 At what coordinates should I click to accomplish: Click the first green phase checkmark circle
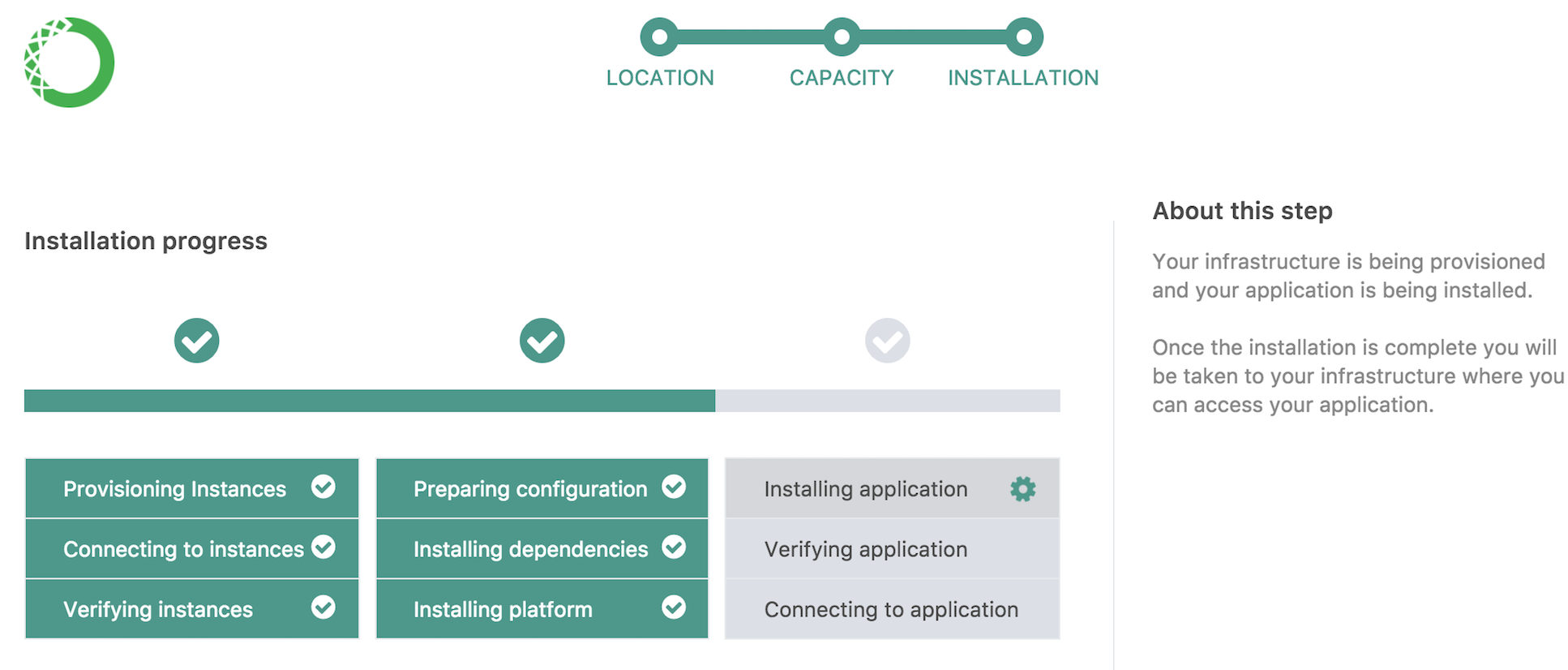196,341
